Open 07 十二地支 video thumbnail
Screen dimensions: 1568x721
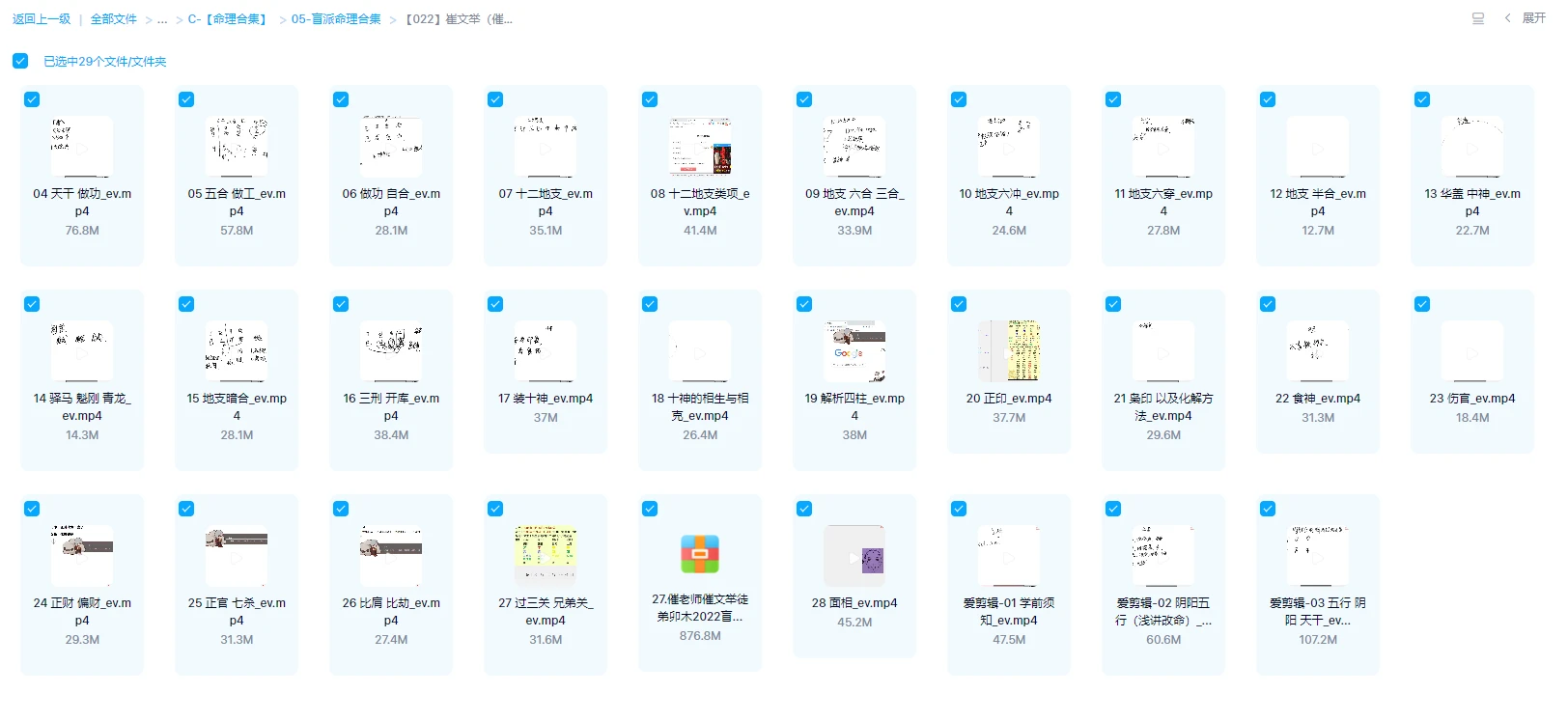point(546,147)
